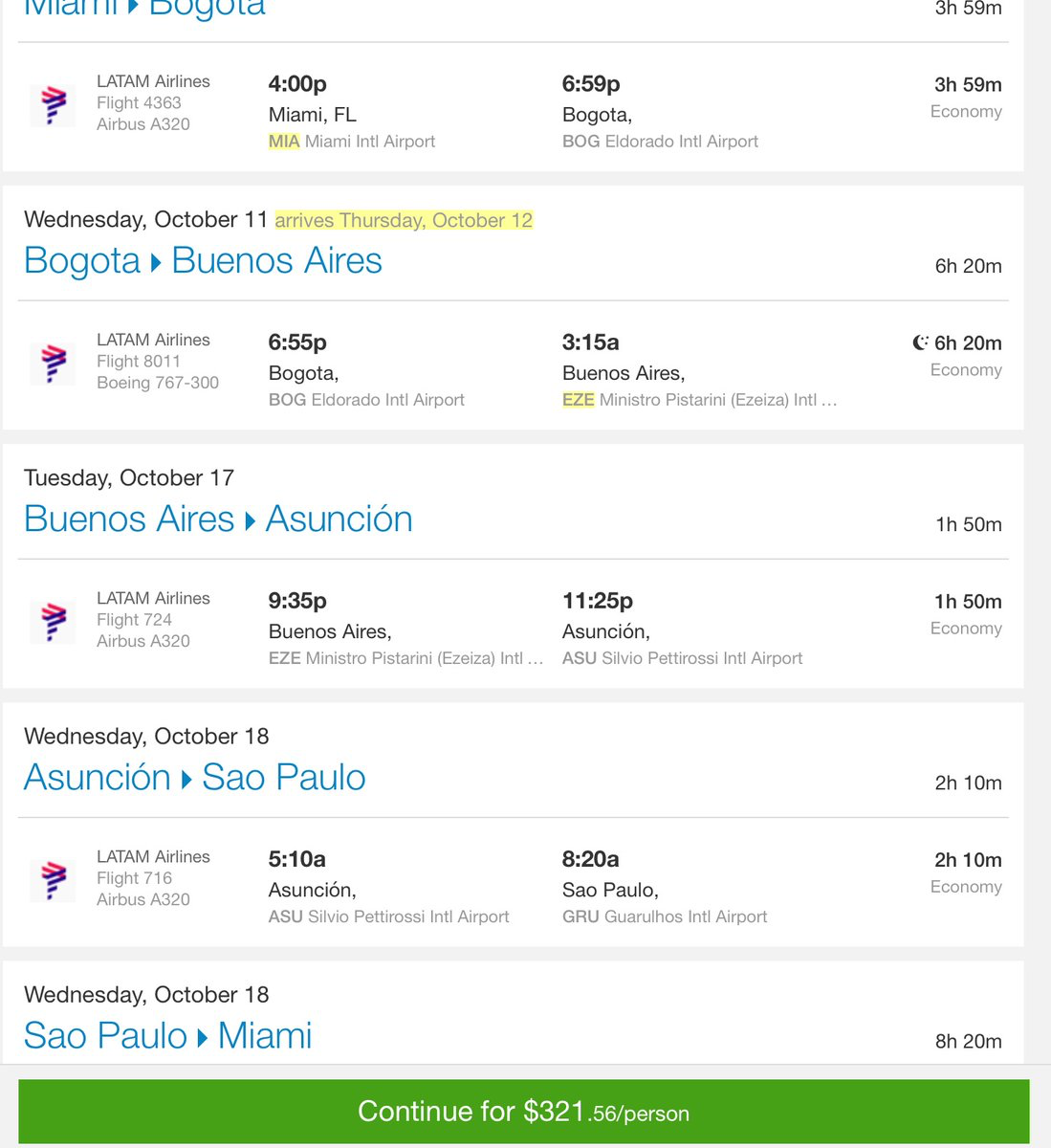Click arrow between Sao Paulo and Miami
The height and width of the screenshot is (1148, 1051).
point(203,1037)
